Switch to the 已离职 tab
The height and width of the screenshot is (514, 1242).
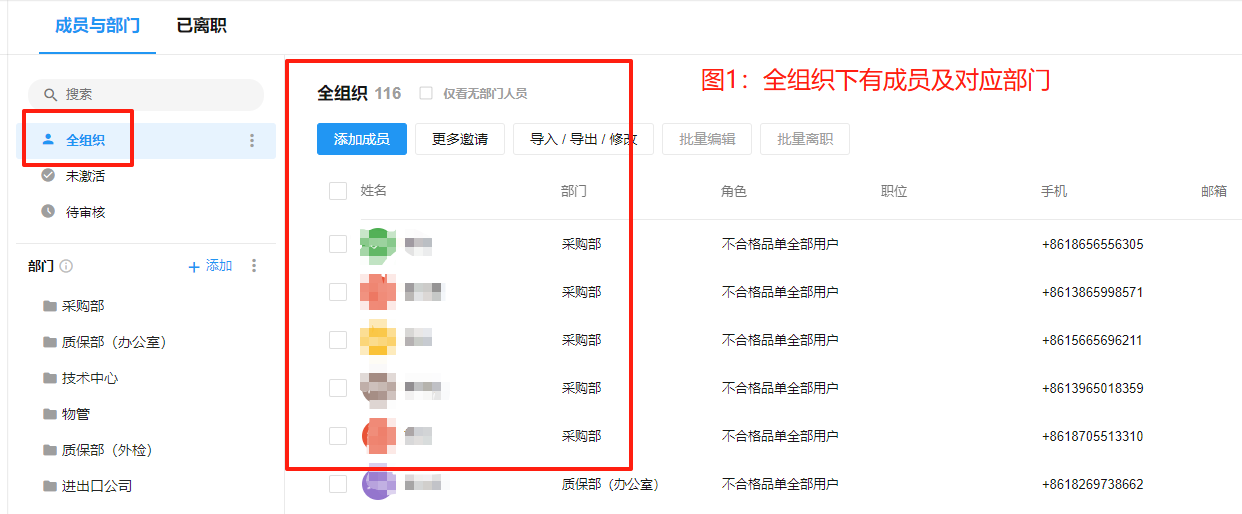[201, 26]
